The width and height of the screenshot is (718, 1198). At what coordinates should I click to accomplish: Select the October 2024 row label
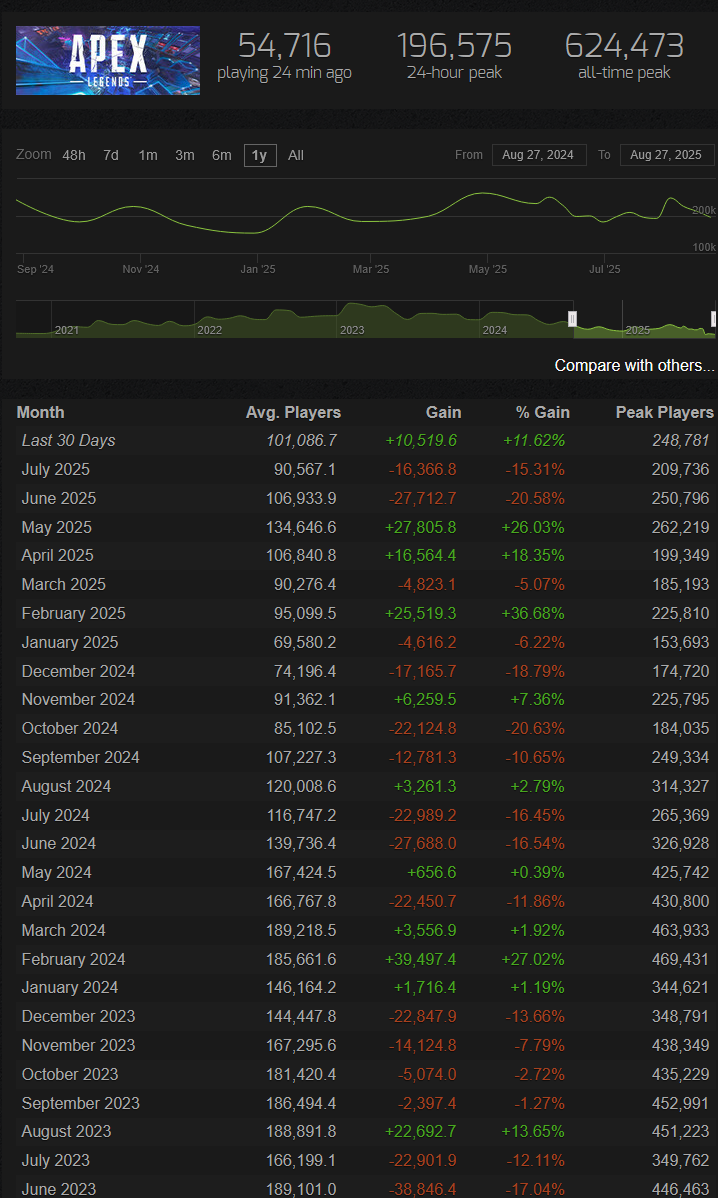pyautogui.click(x=70, y=729)
